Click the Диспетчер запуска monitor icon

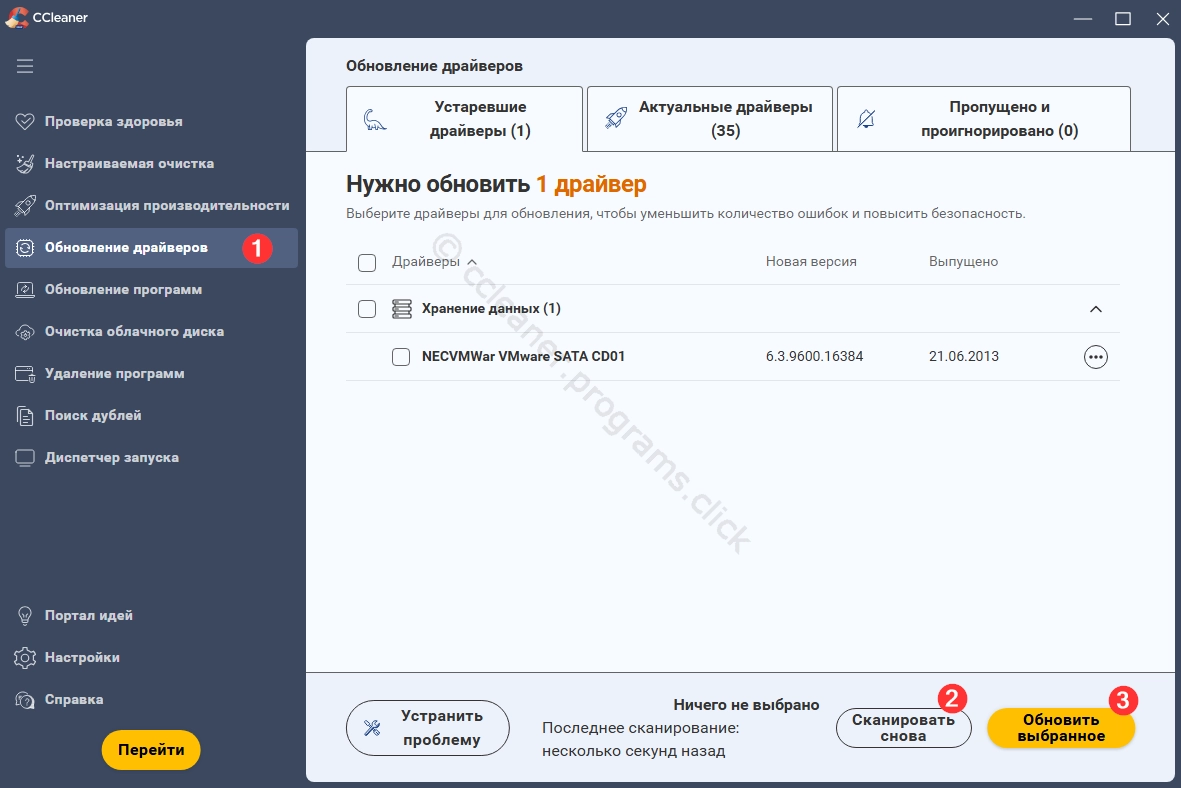tap(25, 458)
